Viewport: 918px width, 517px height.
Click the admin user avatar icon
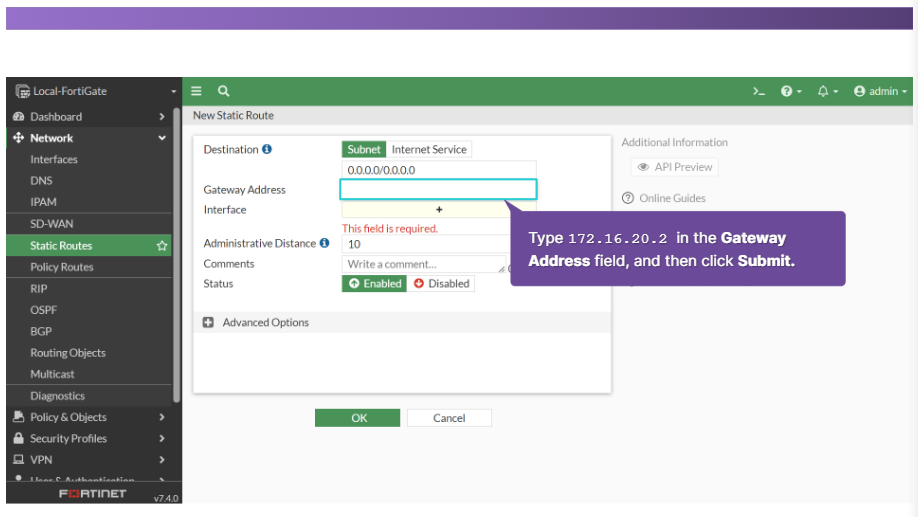click(859, 91)
